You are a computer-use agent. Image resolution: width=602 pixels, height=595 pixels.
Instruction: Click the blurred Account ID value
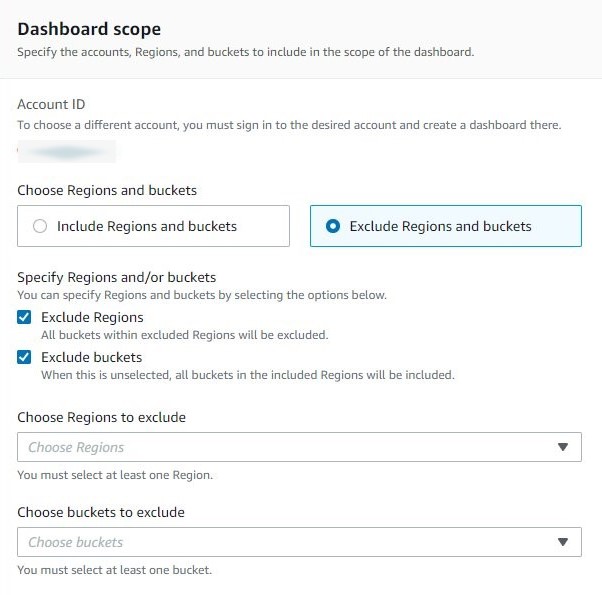(66, 152)
